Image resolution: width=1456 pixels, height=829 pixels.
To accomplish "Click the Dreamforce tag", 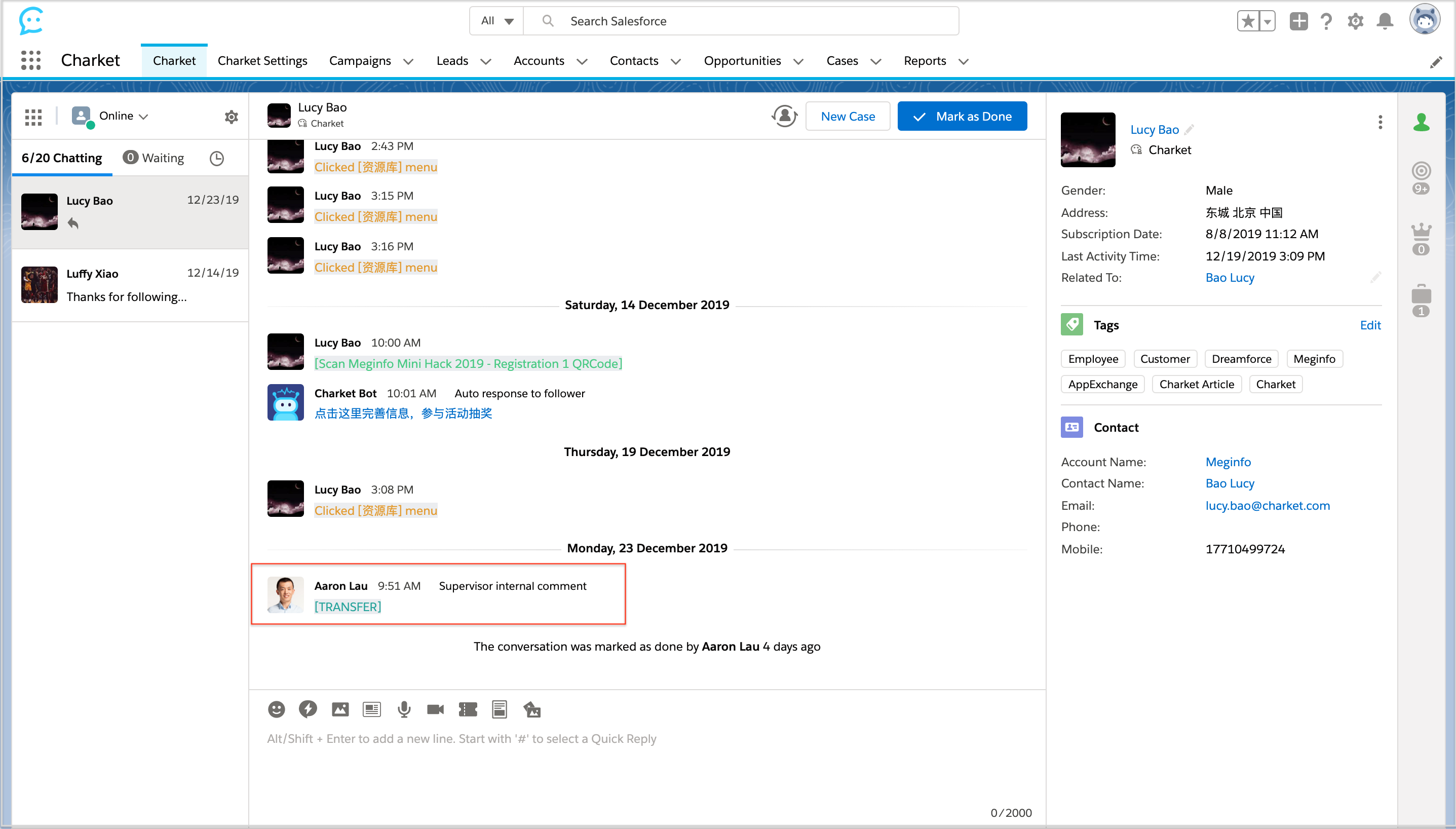I will (x=1241, y=359).
